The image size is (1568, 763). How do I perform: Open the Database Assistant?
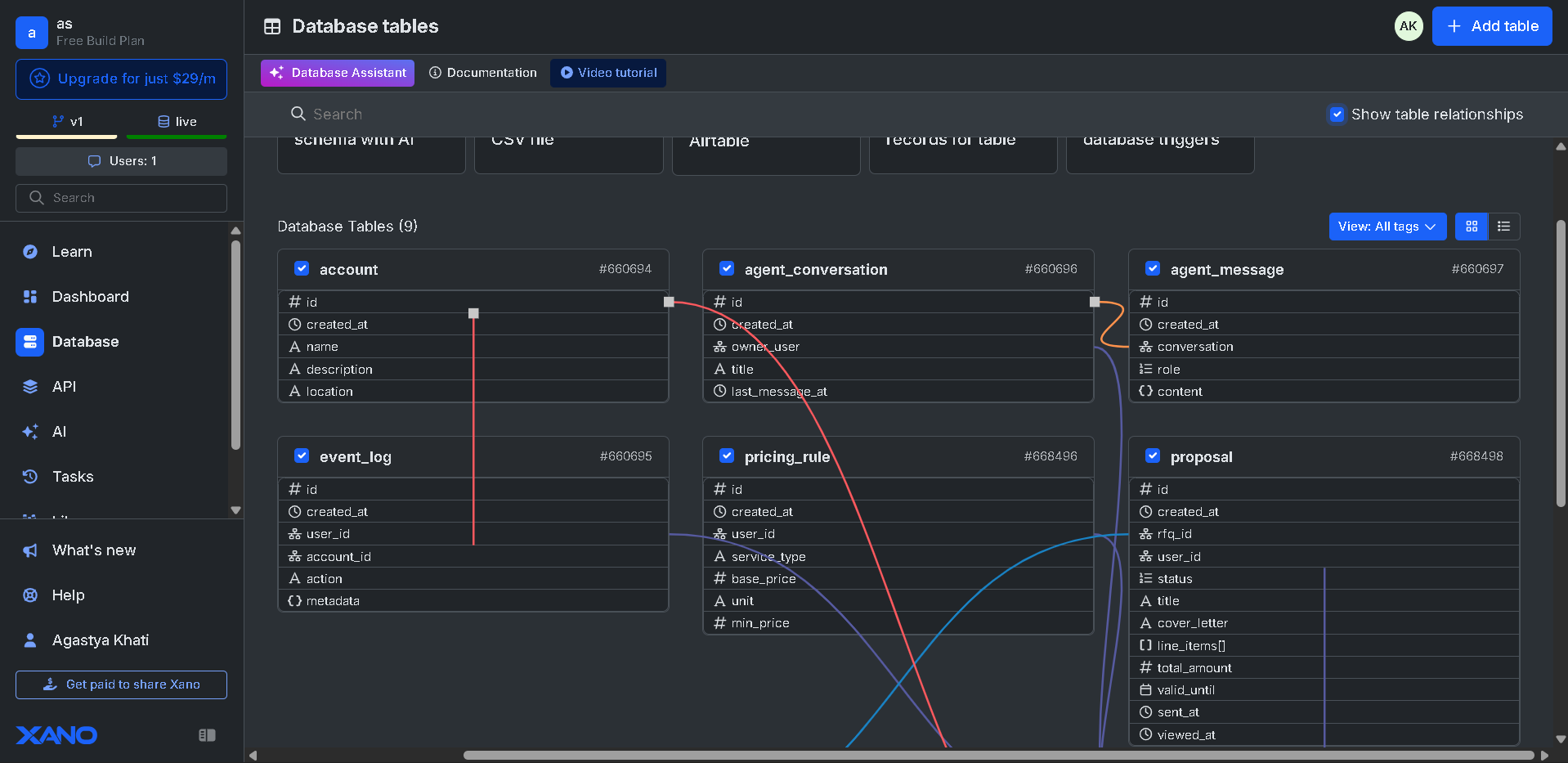click(x=338, y=73)
